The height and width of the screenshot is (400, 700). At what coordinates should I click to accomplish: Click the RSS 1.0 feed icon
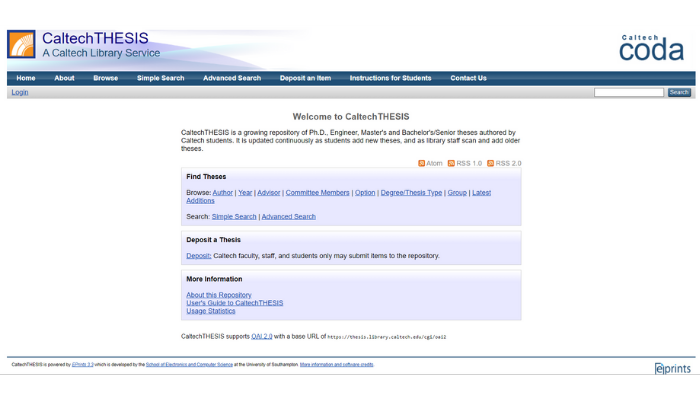(451, 163)
